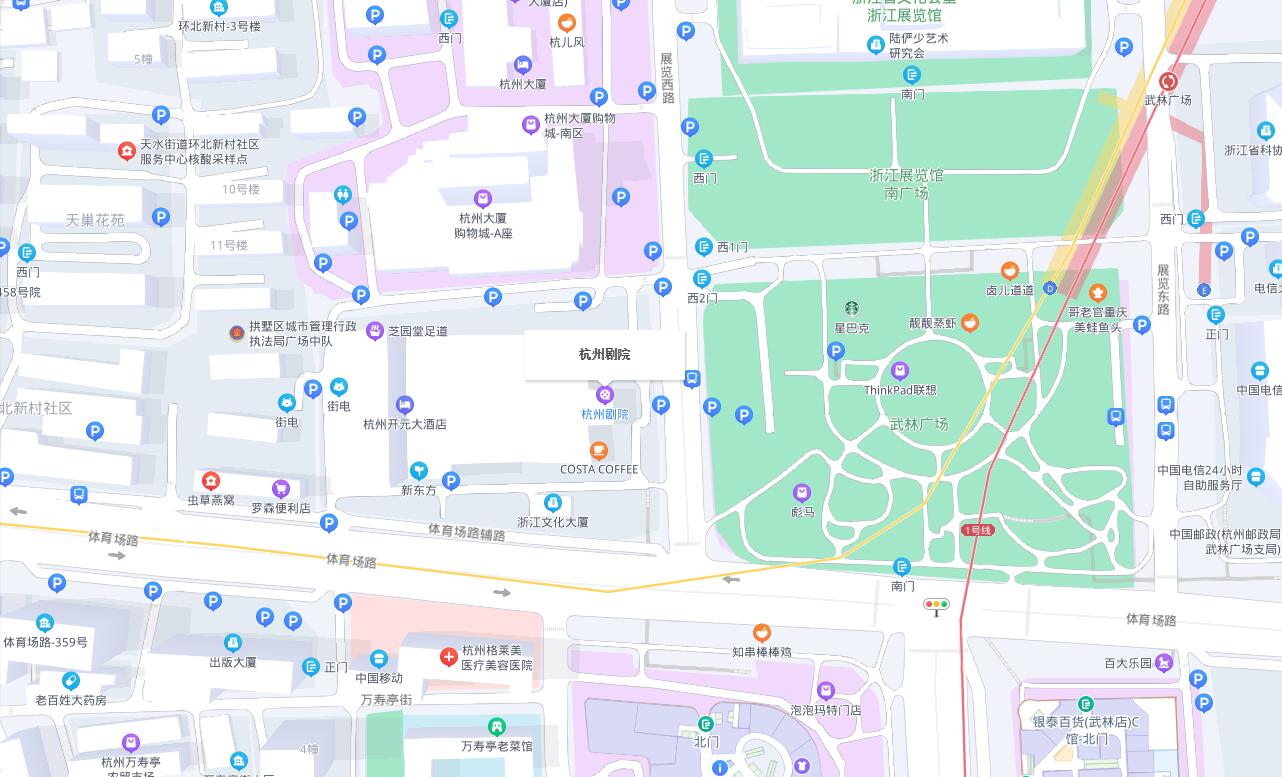Click the 新东方 flag icon
The width and height of the screenshot is (1282, 777).
tap(419, 471)
